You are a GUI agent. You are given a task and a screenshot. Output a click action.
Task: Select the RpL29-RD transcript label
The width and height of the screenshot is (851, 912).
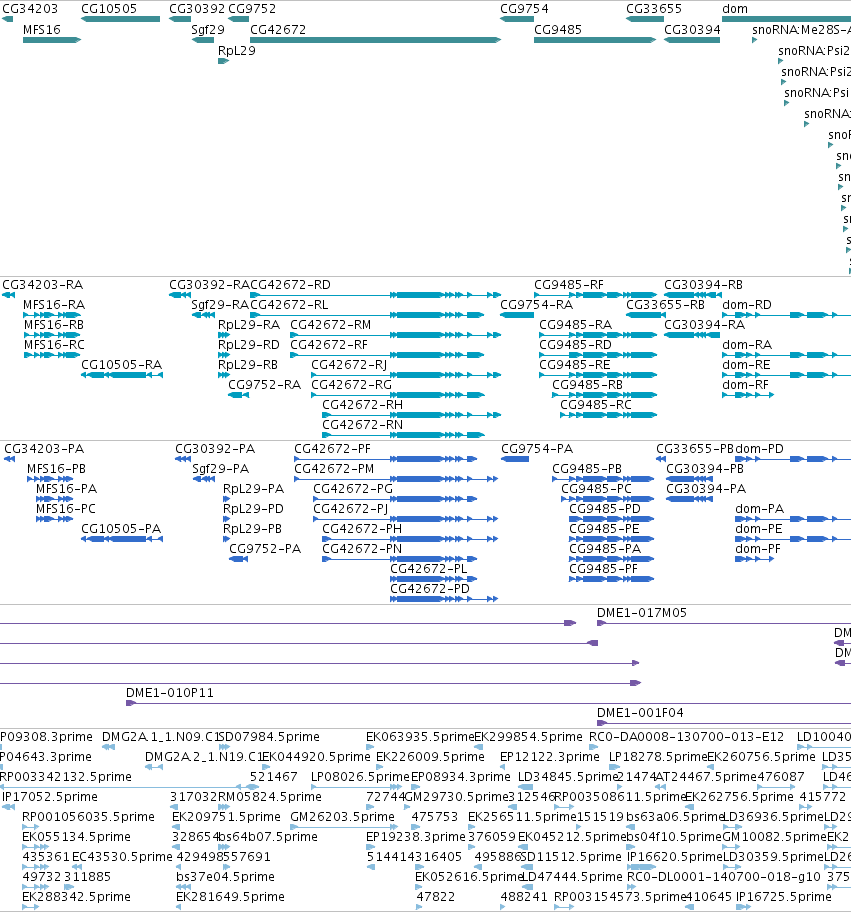(x=248, y=345)
